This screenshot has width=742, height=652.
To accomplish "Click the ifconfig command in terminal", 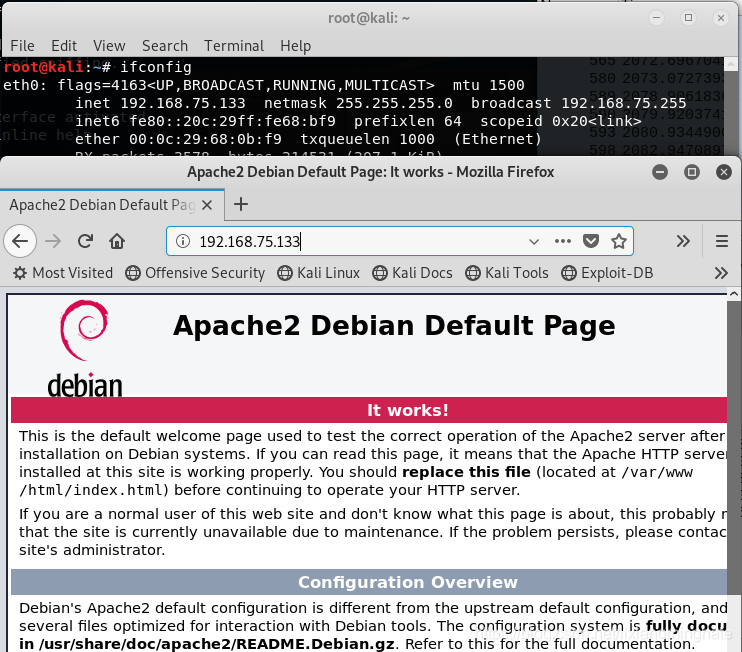I will click(156, 67).
